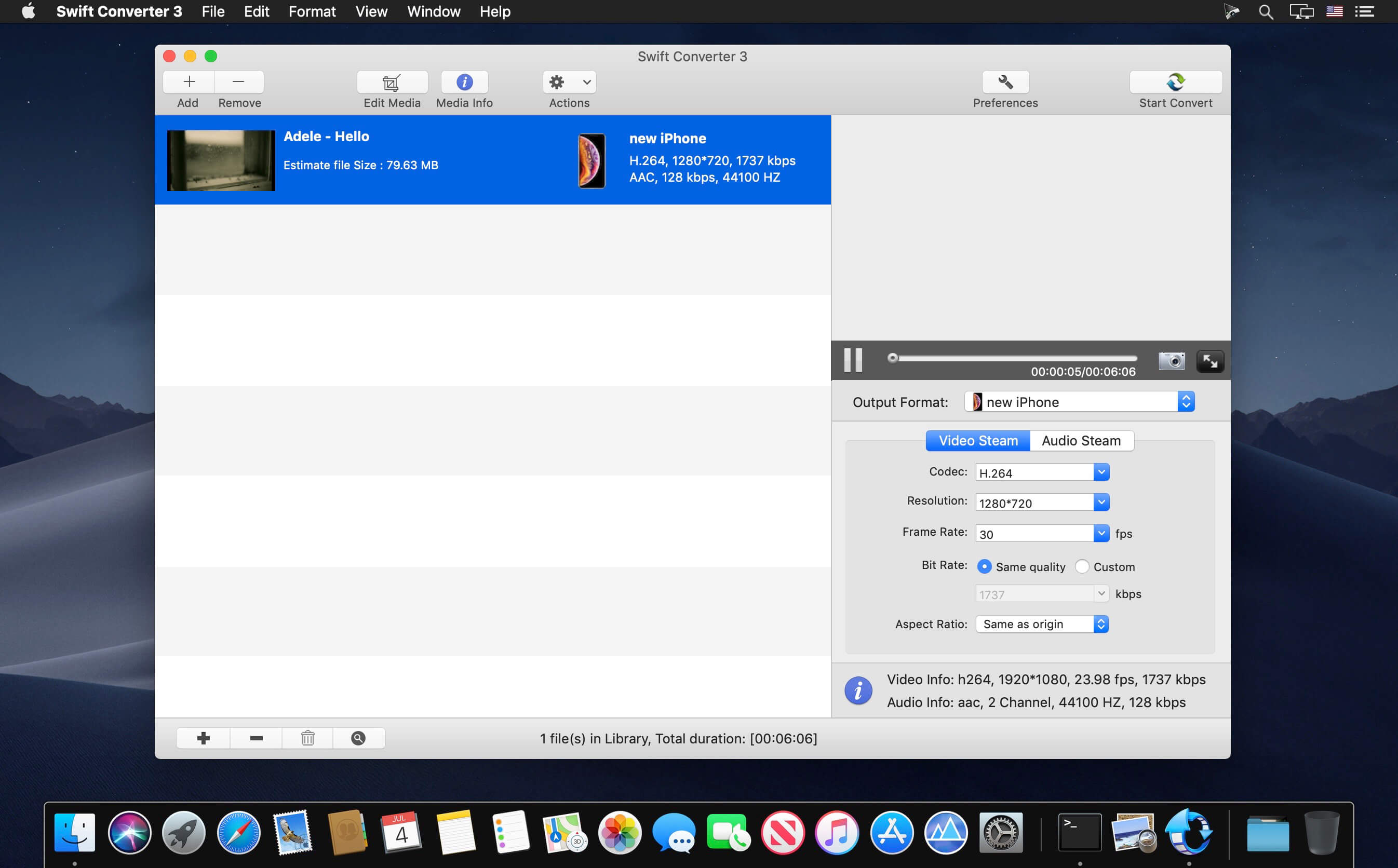
Task: Select the Adele - Hello video thumbnail
Action: pyautogui.click(x=221, y=160)
